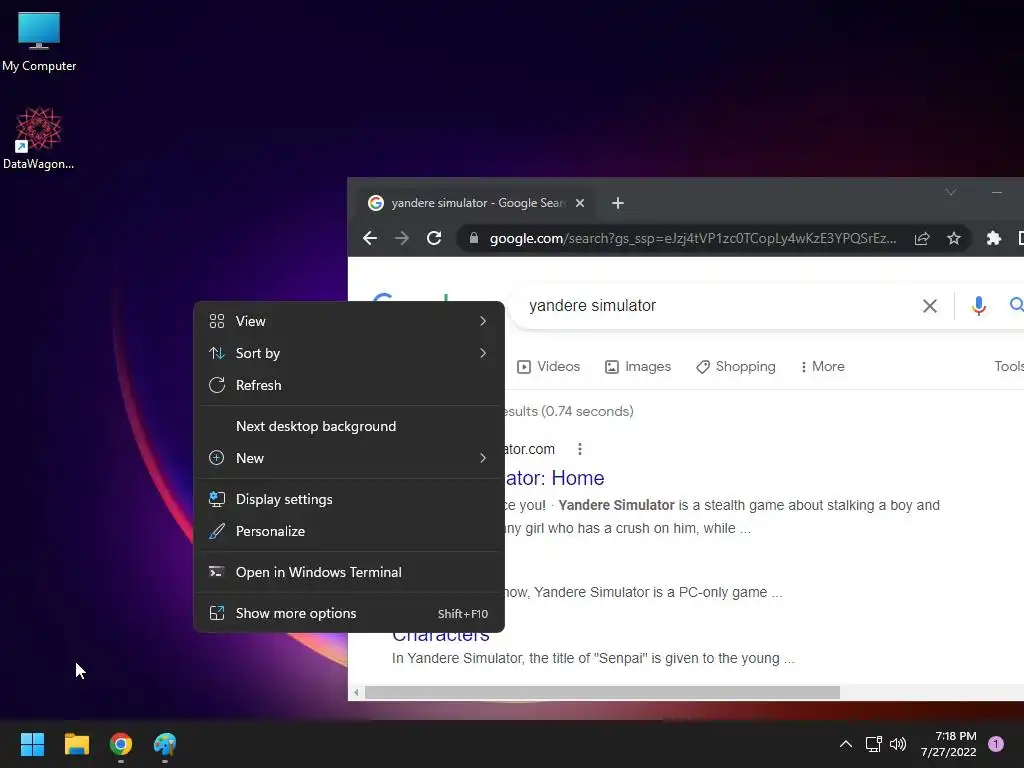This screenshot has height=768, width=1024.
Task: Click Show more options
Action: tap(349, 613)
